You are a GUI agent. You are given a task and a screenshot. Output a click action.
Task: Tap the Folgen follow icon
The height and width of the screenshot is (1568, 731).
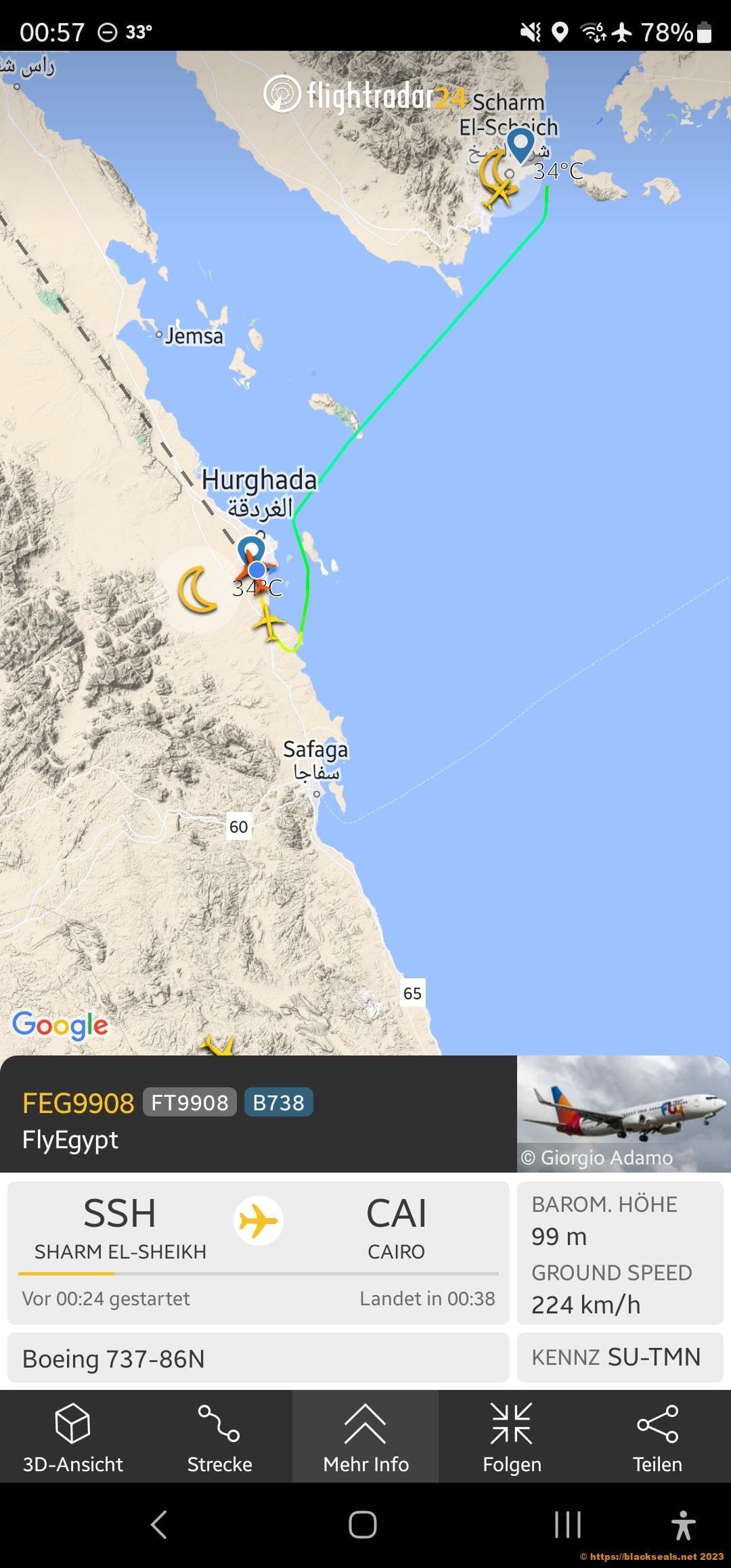coord(512,1437)
